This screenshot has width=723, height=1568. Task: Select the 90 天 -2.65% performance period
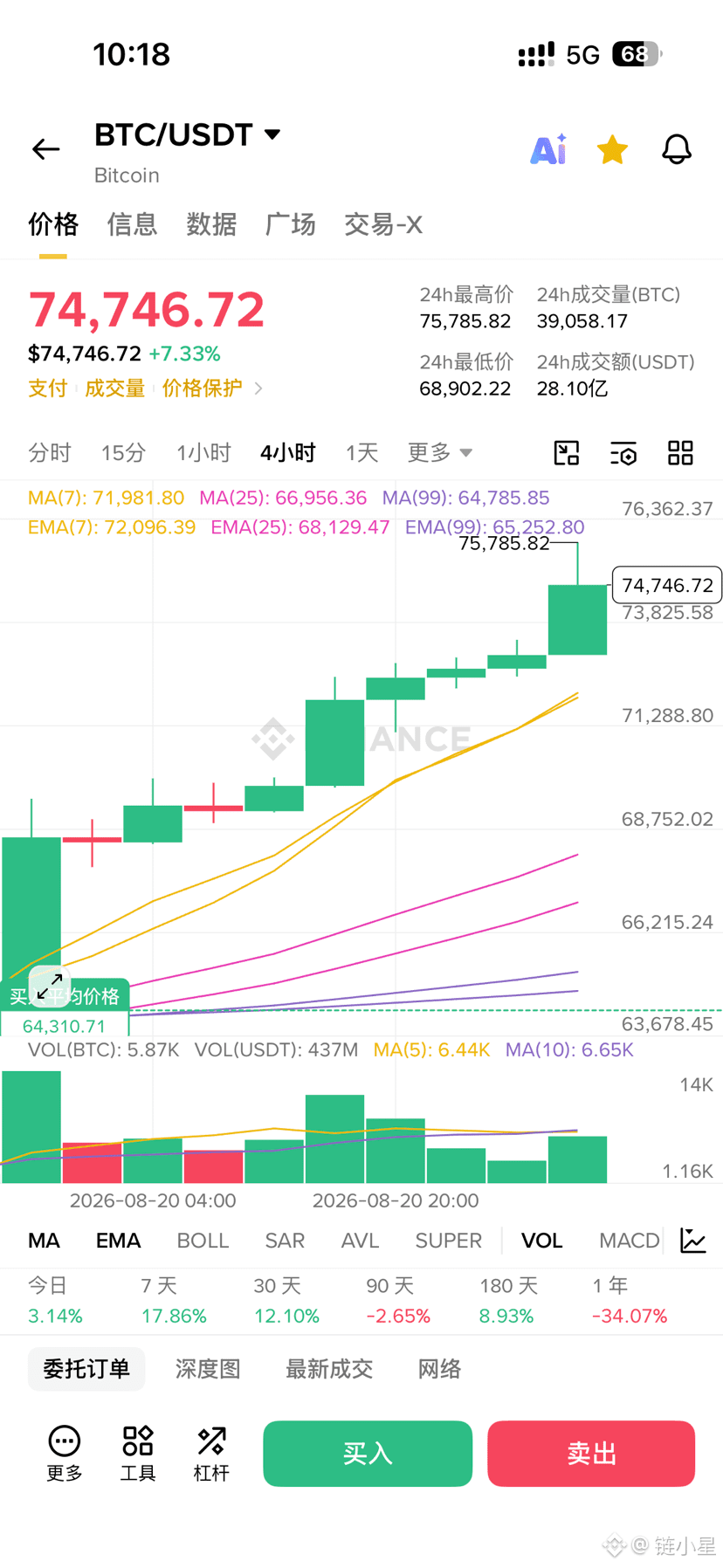pos(398,1301)
